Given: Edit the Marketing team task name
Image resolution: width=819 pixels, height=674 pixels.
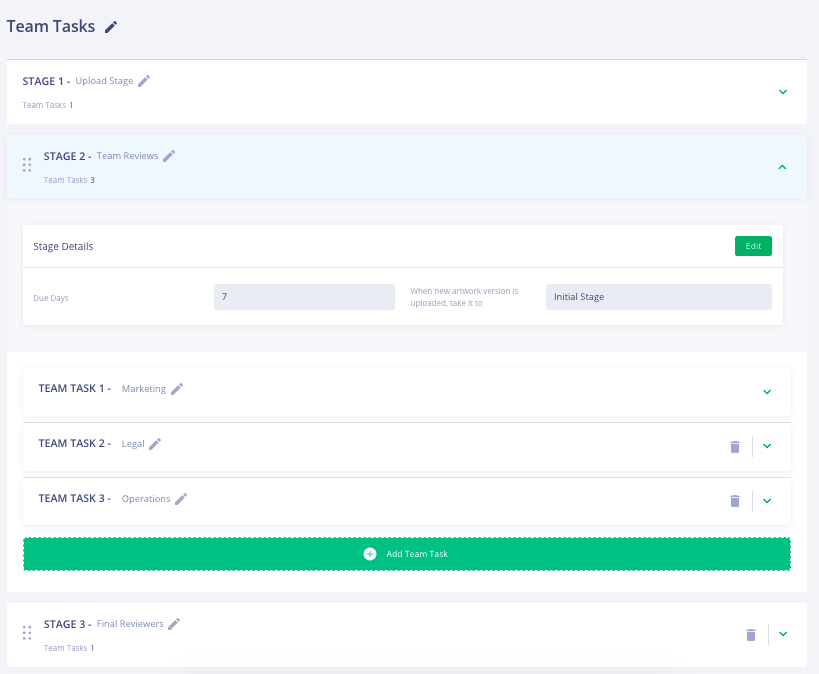Looking at the screenshot, I should [177, 389].
